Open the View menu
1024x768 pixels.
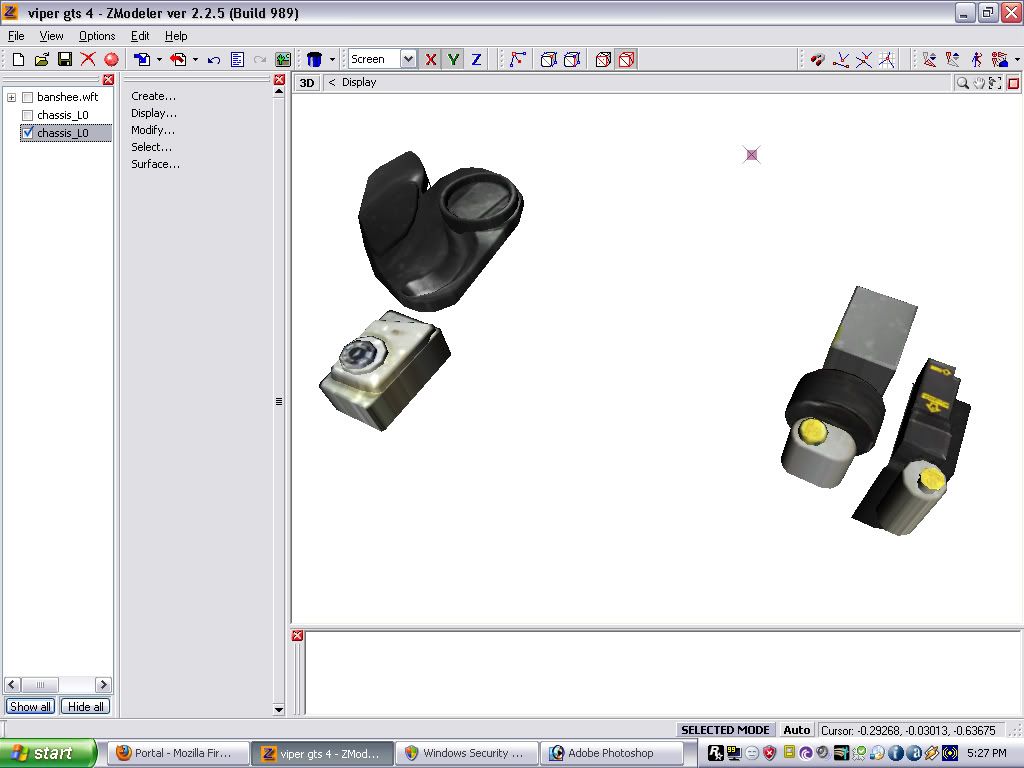tap(51, 36)
